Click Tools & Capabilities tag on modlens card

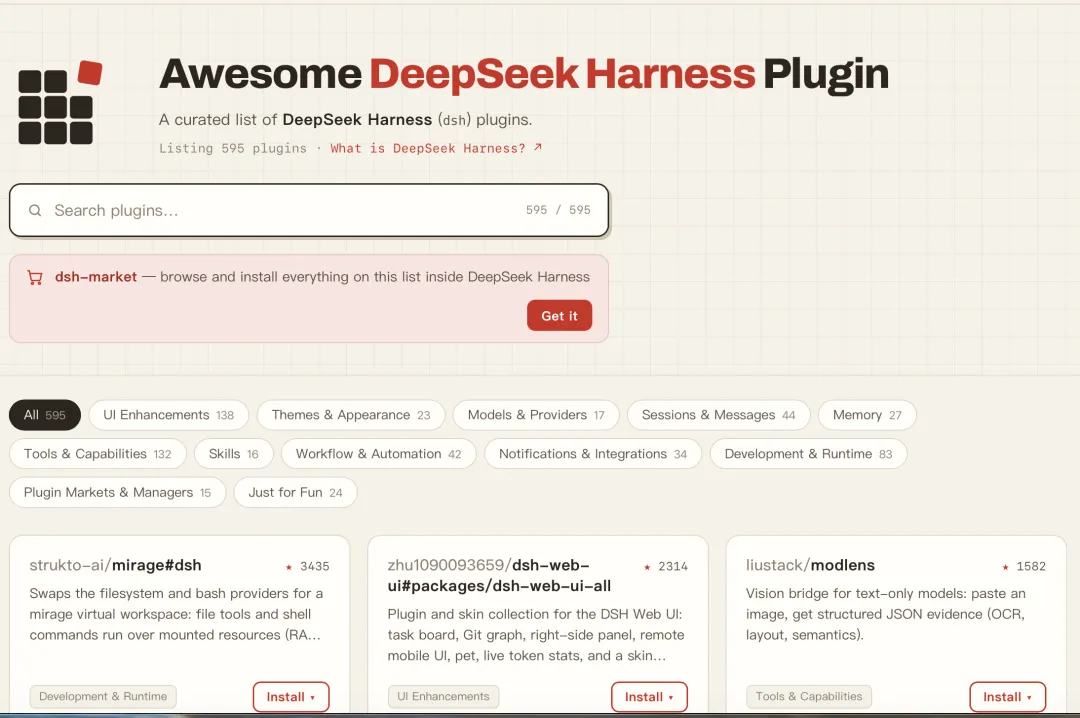809,697
